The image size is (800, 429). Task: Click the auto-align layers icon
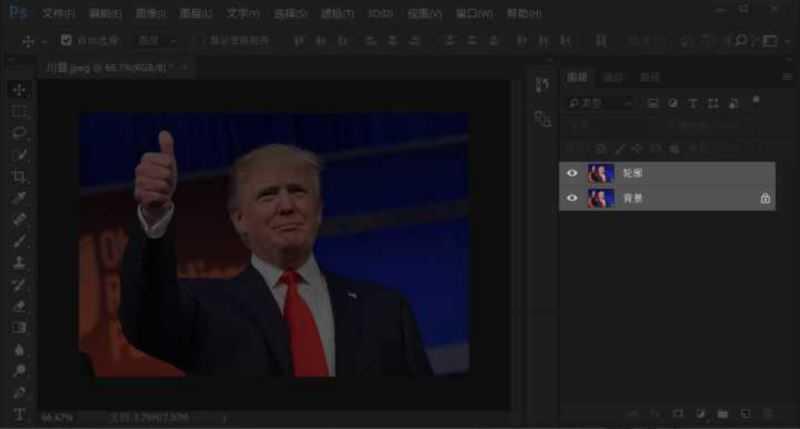601,40
